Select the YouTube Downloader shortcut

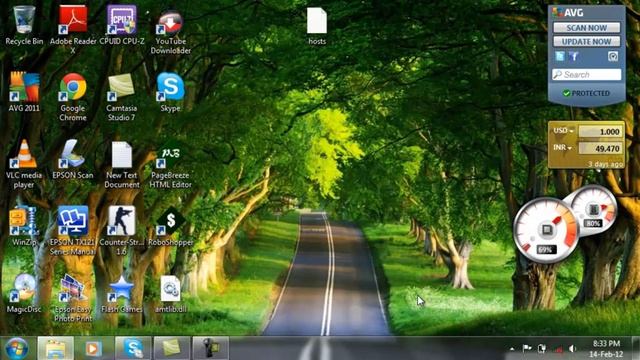click(x=171, y=33)
